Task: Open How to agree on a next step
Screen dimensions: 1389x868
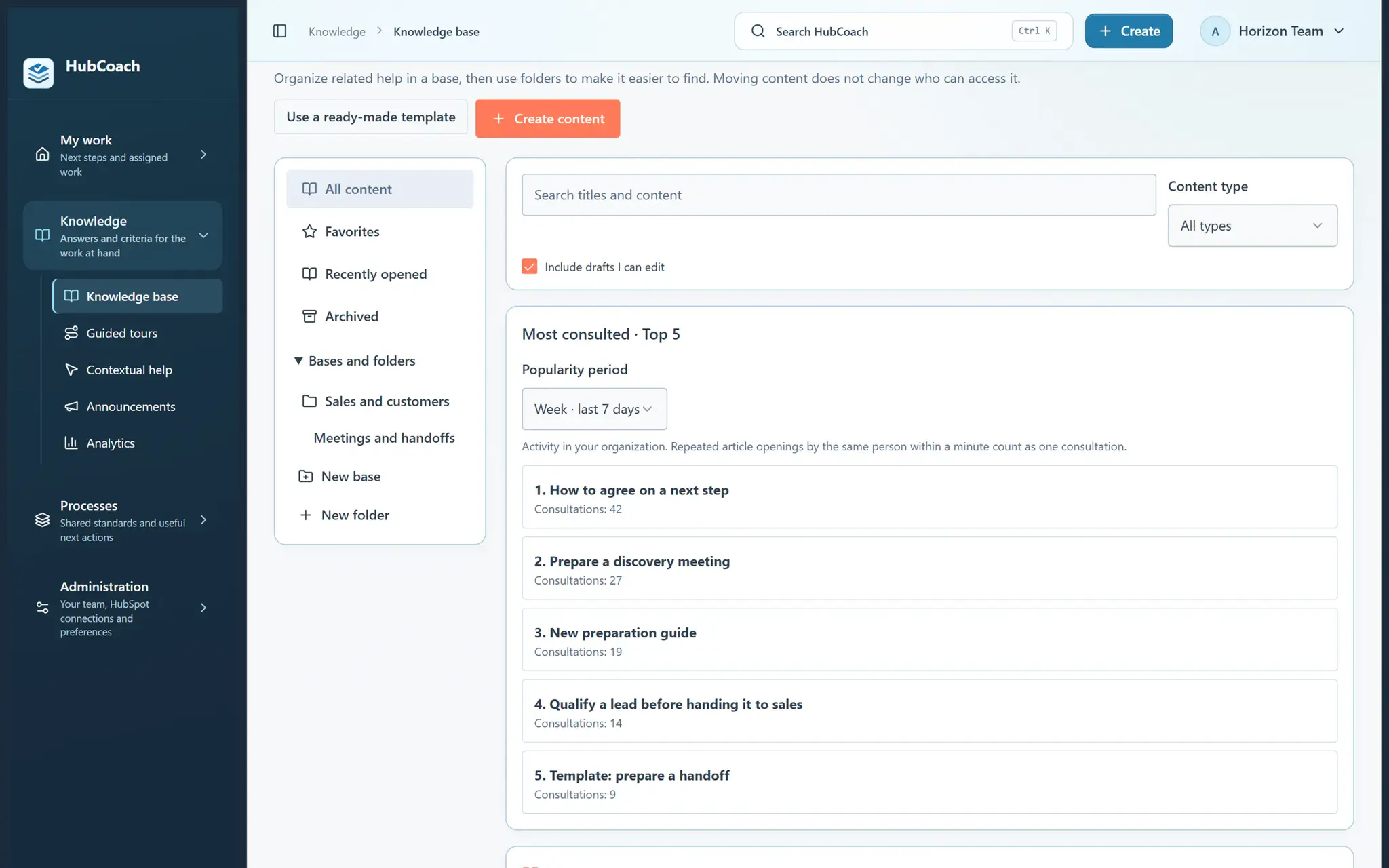Action: coord(929,497)
